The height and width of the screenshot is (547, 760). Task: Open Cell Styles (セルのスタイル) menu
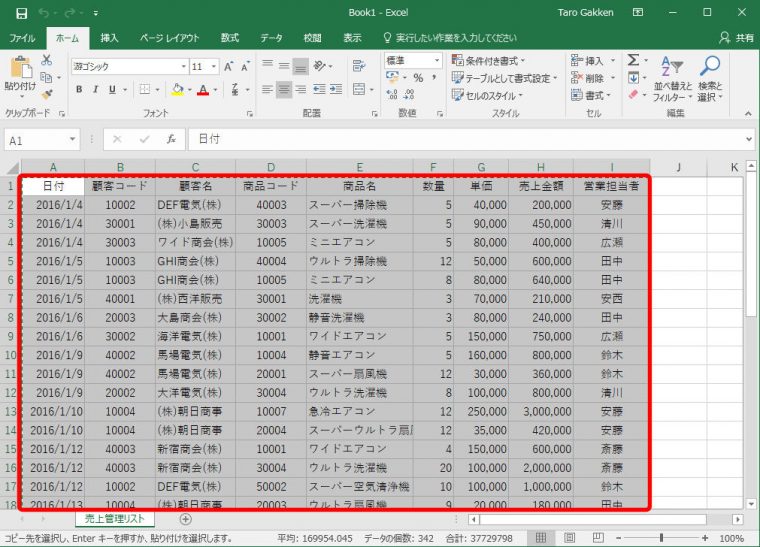pos(488,95)
